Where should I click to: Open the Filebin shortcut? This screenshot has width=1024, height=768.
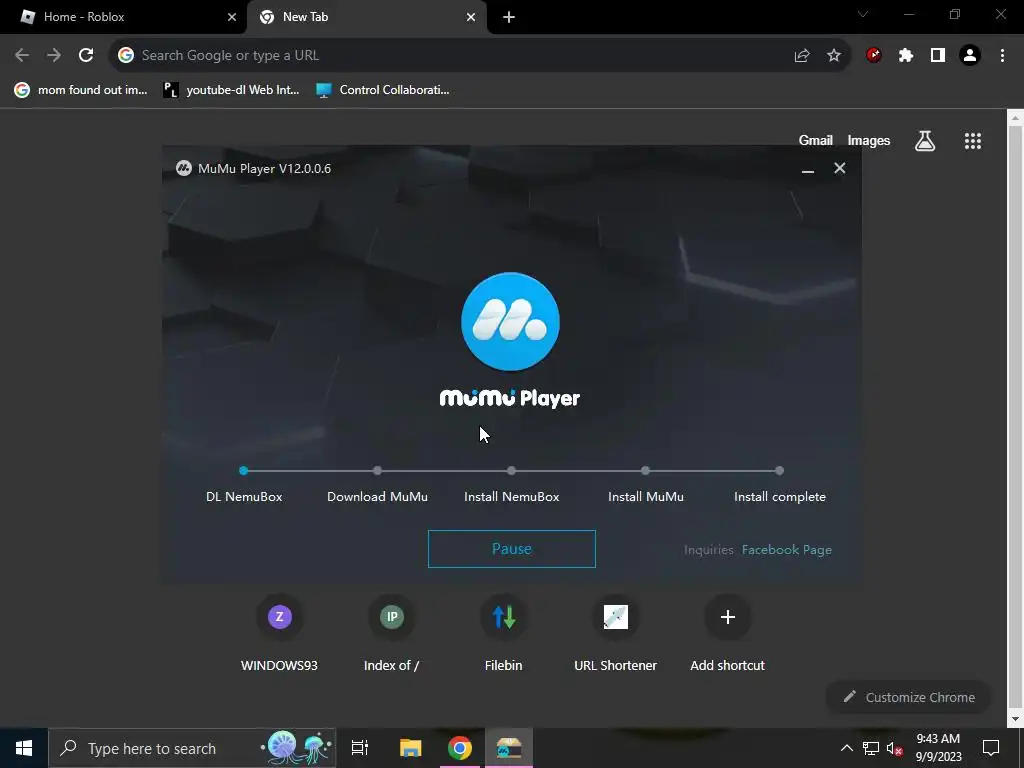(x=504, y=633)
